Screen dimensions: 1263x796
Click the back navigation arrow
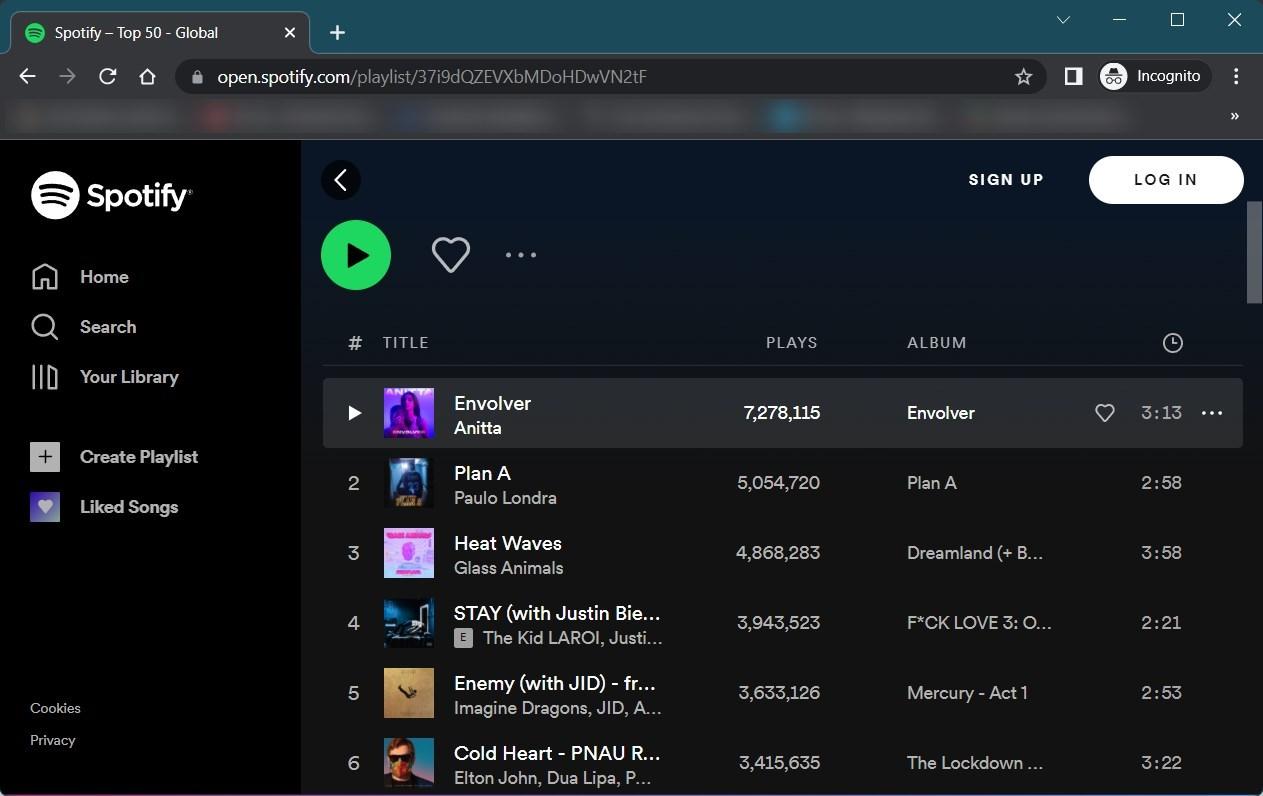coord(340,179)
